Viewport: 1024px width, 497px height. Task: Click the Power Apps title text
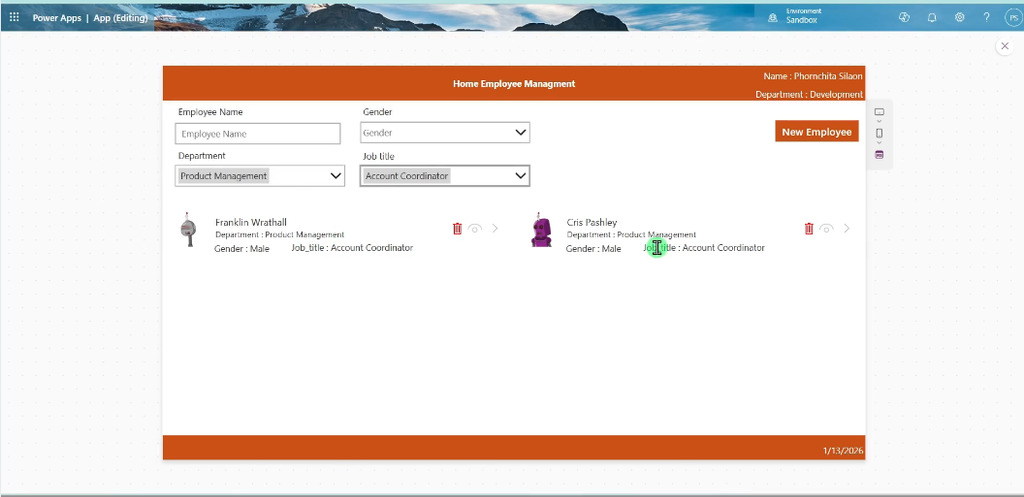(57, 18)
